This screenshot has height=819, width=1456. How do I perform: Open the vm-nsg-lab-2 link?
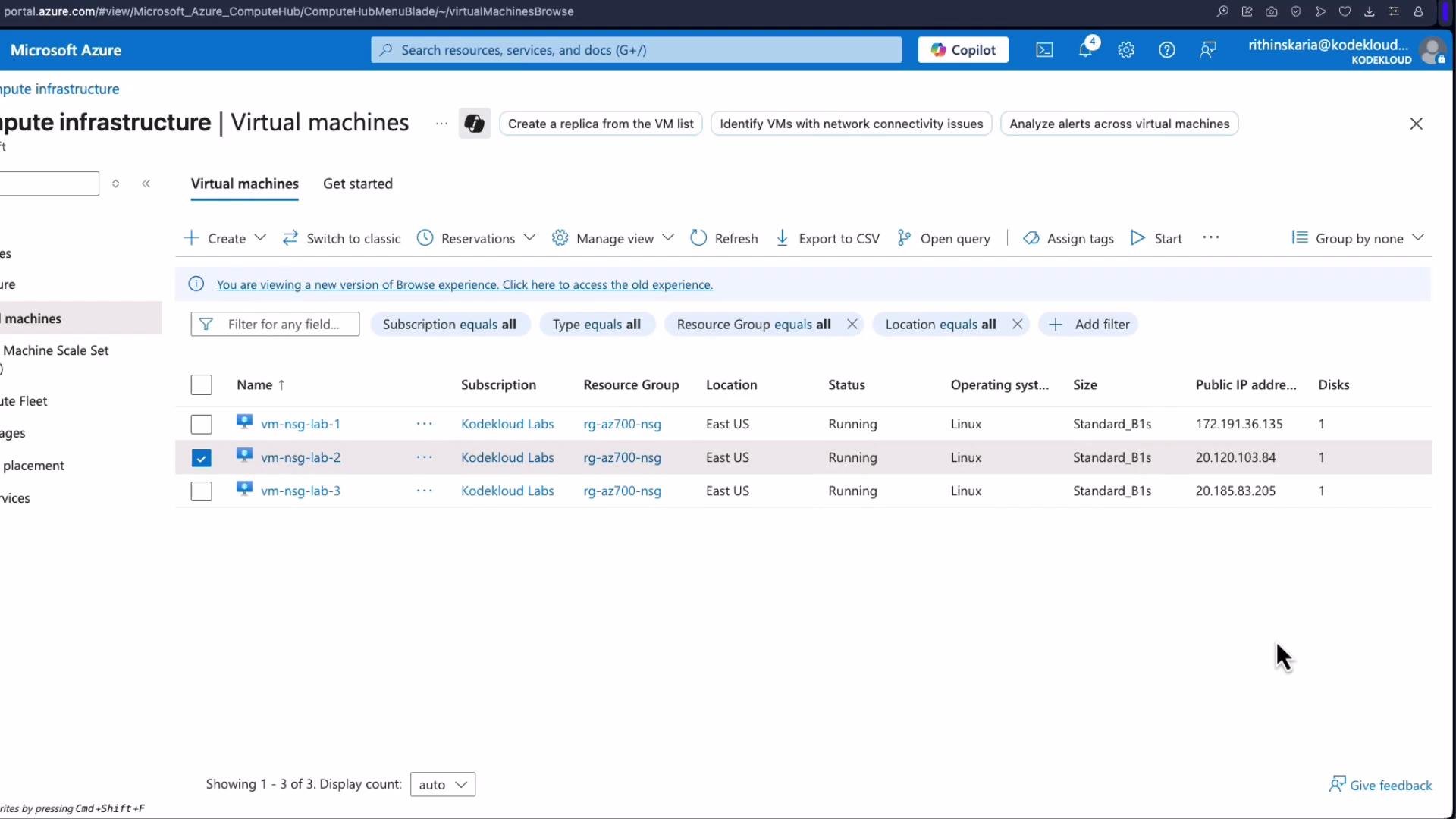pyautogui.click(x=301, y=457)
